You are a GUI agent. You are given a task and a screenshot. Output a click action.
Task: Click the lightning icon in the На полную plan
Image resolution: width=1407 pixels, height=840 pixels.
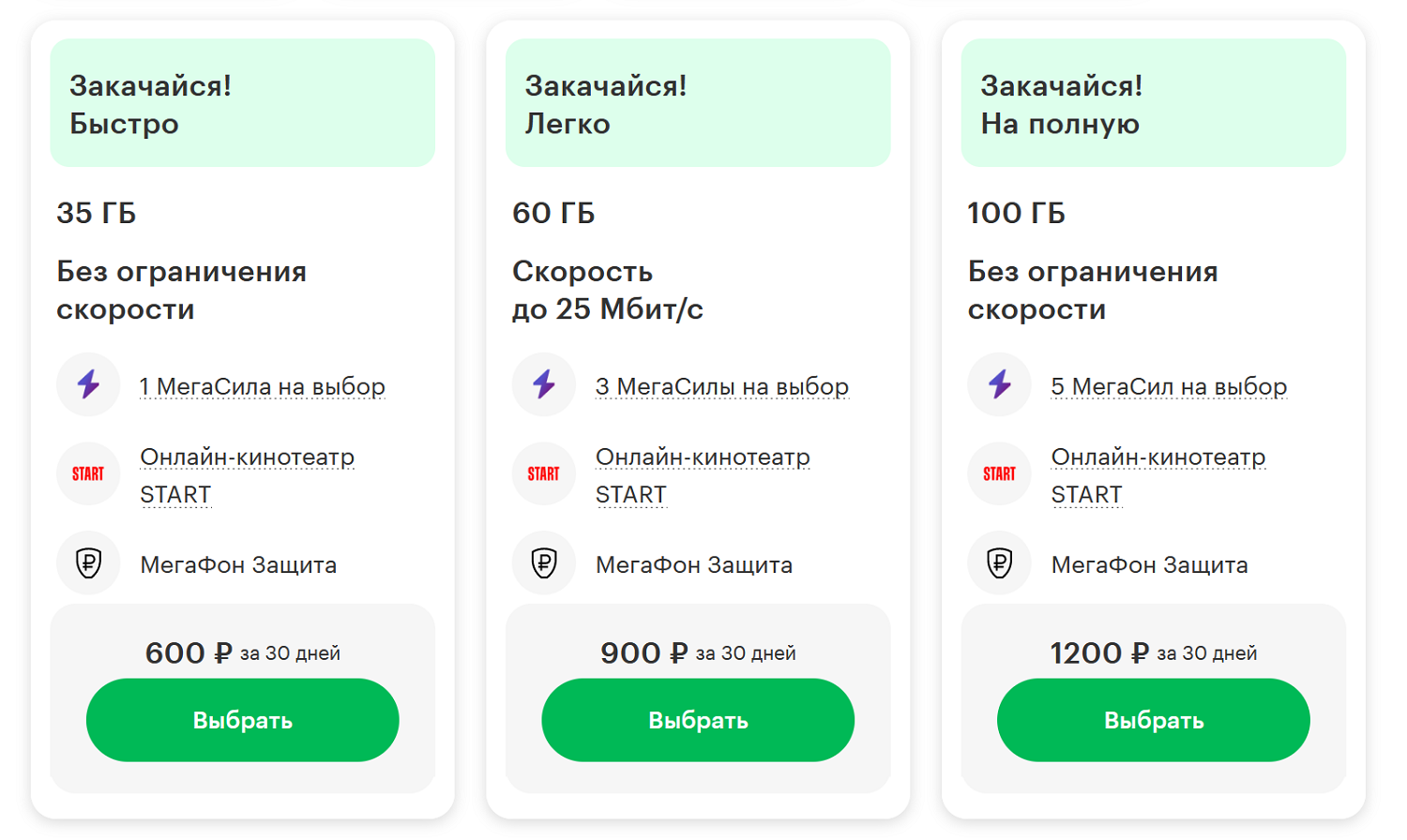1000,384
